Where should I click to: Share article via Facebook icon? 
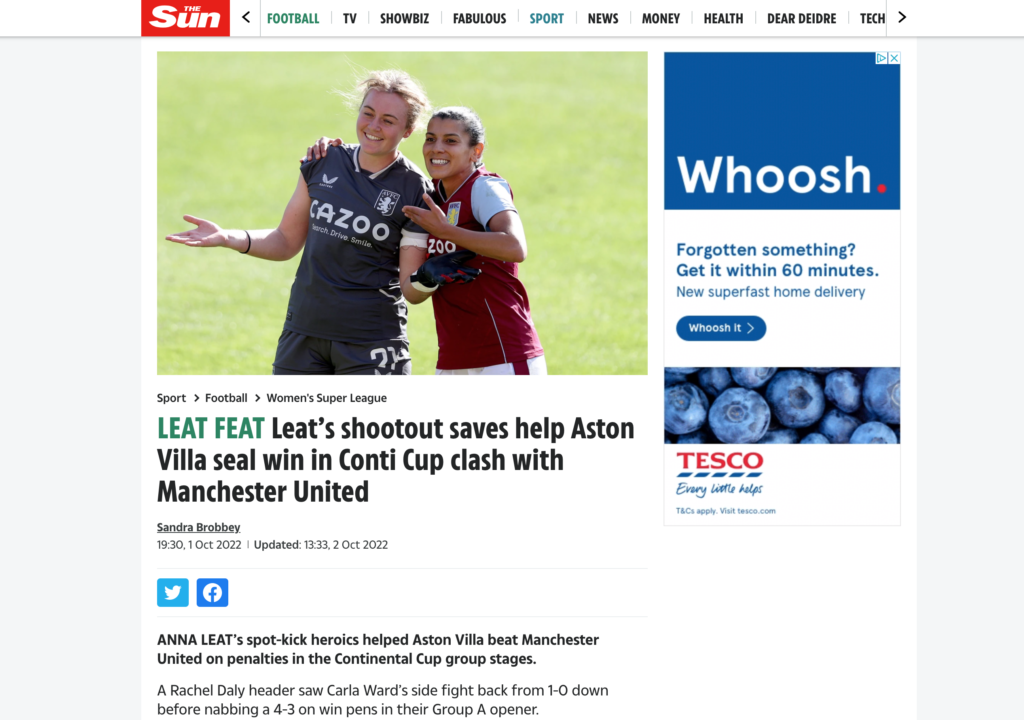coord(212,593)
